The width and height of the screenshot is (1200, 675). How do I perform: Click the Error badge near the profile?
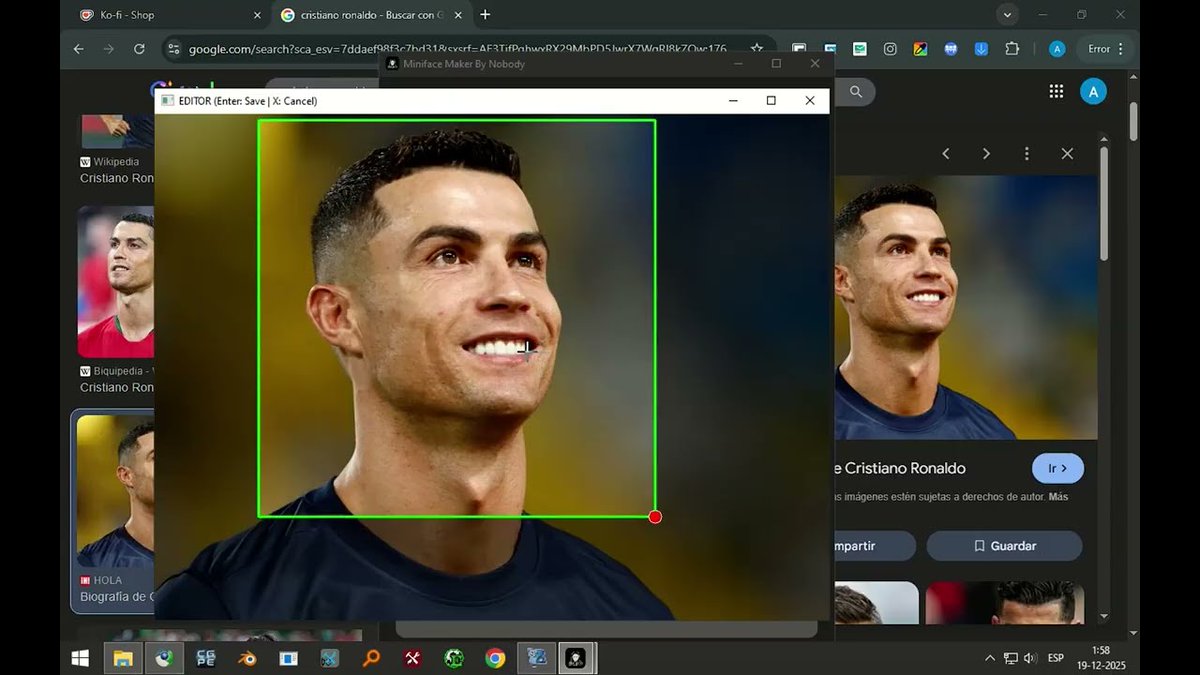coord(1098,48)
